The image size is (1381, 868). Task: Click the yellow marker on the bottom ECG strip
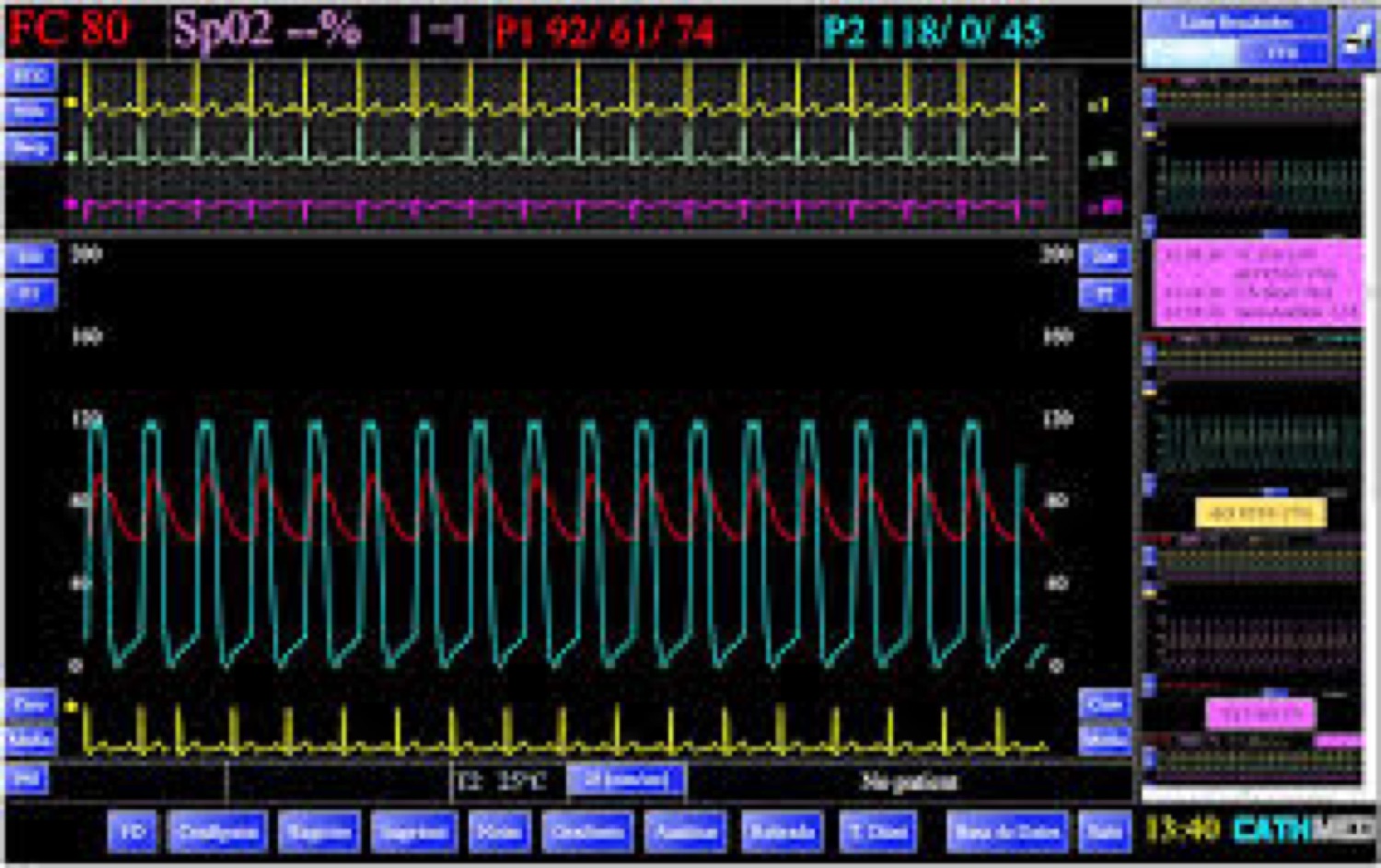(x=72, y=707)
